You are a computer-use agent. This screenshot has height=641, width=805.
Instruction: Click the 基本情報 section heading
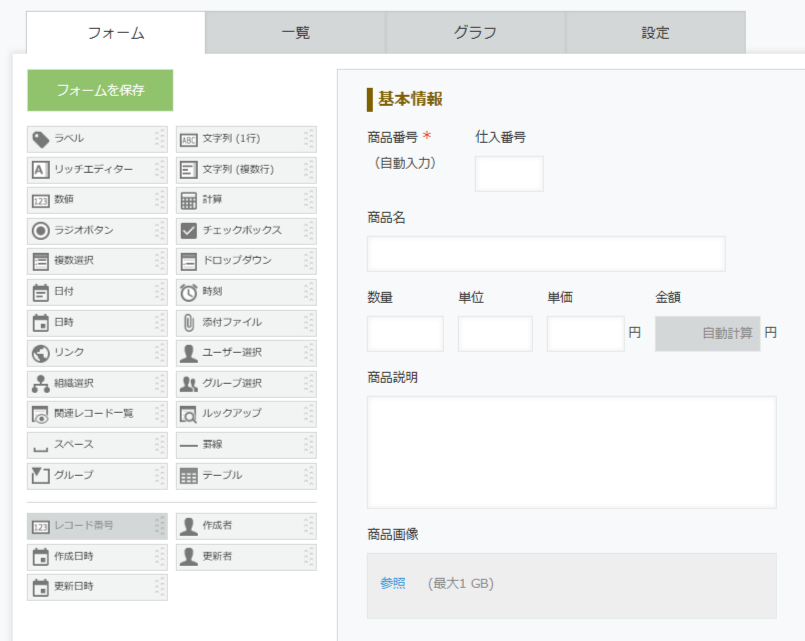[410, 99]
